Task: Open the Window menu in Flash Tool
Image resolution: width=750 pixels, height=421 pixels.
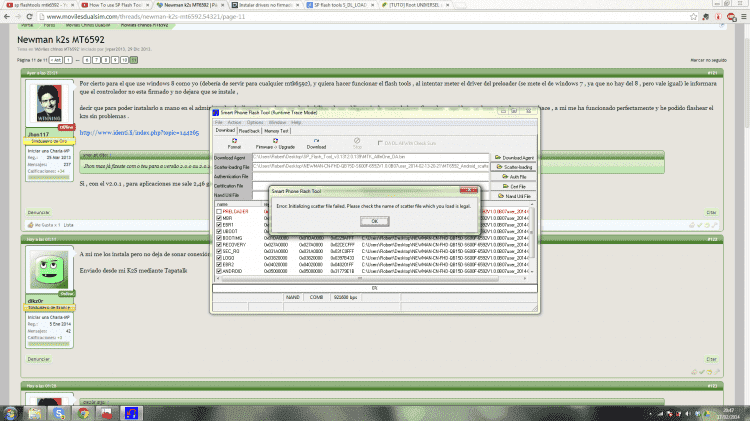Action: (277, 122)
